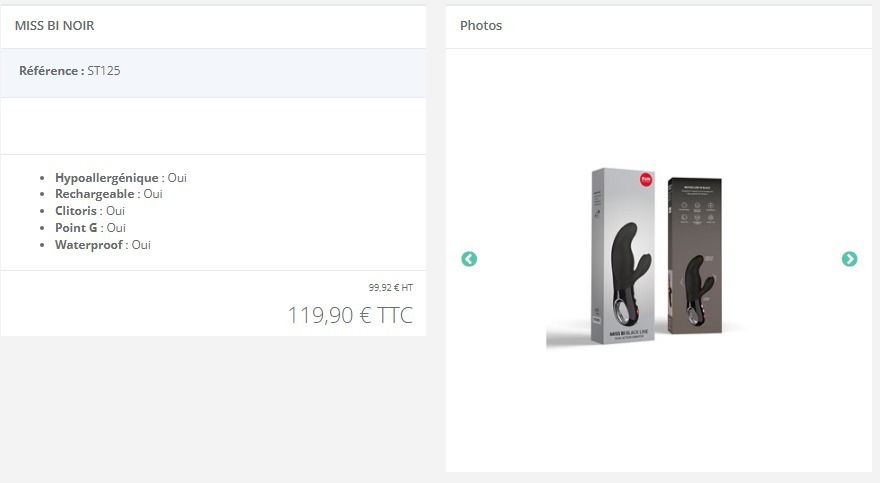
Task: Click the feature icons on dark box
Action: pos(697,213)
